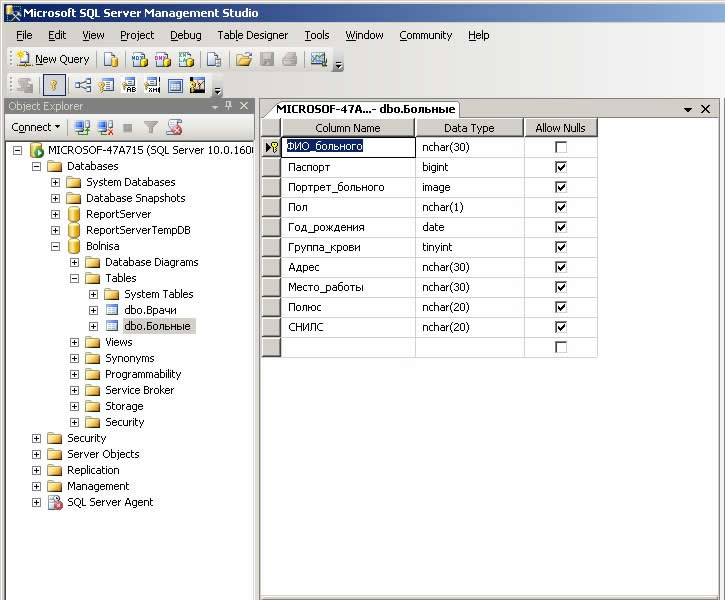Open the Community menu
Image resolution: width=725 pixels, height=600 pixels.
425,36
